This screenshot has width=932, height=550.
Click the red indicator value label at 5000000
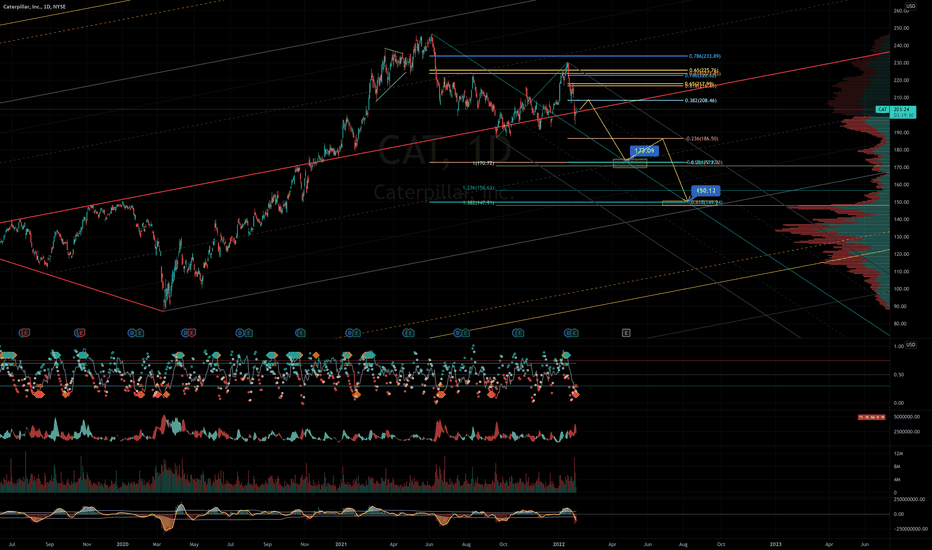pos(871,417)
